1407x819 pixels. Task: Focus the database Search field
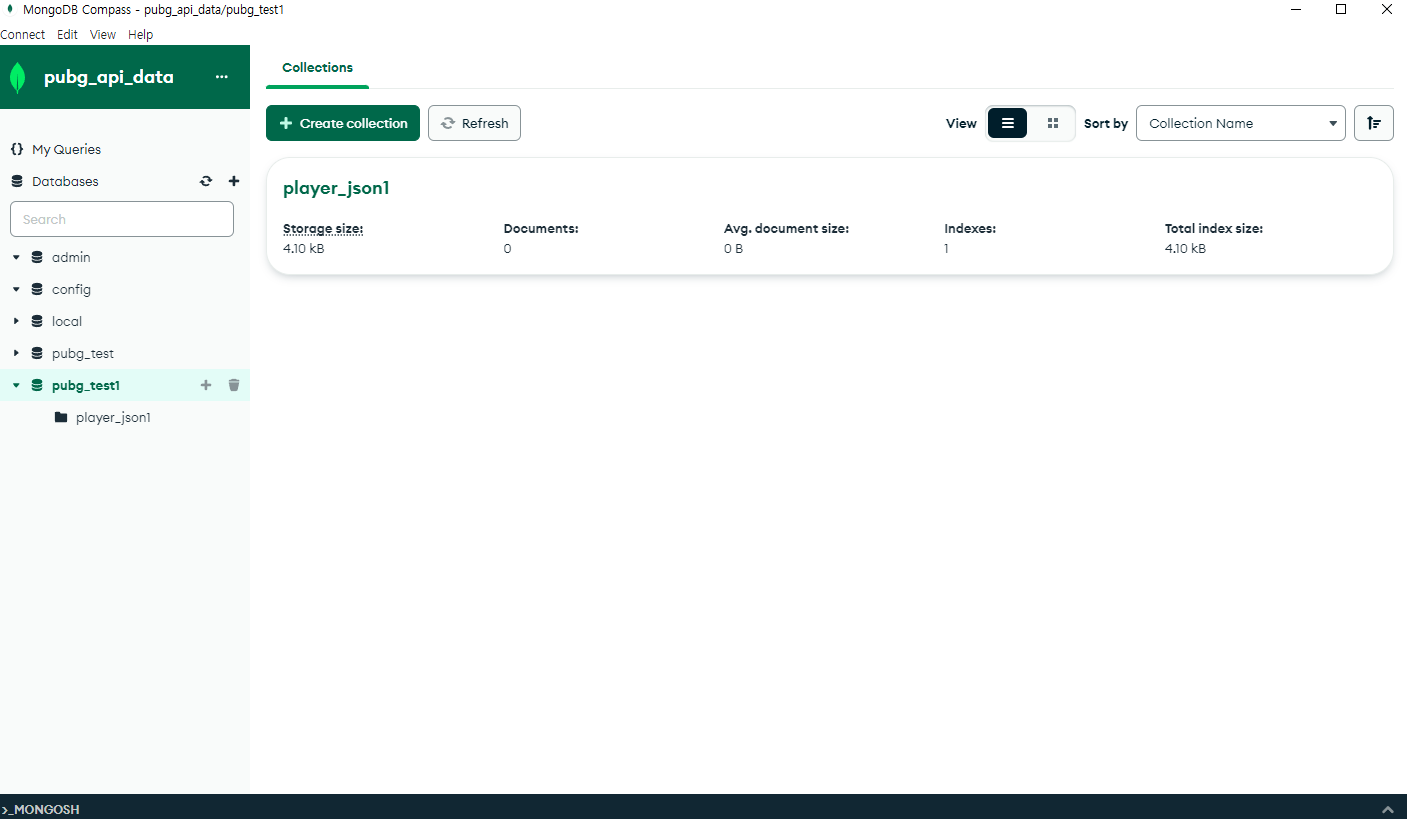coord(122,219)
